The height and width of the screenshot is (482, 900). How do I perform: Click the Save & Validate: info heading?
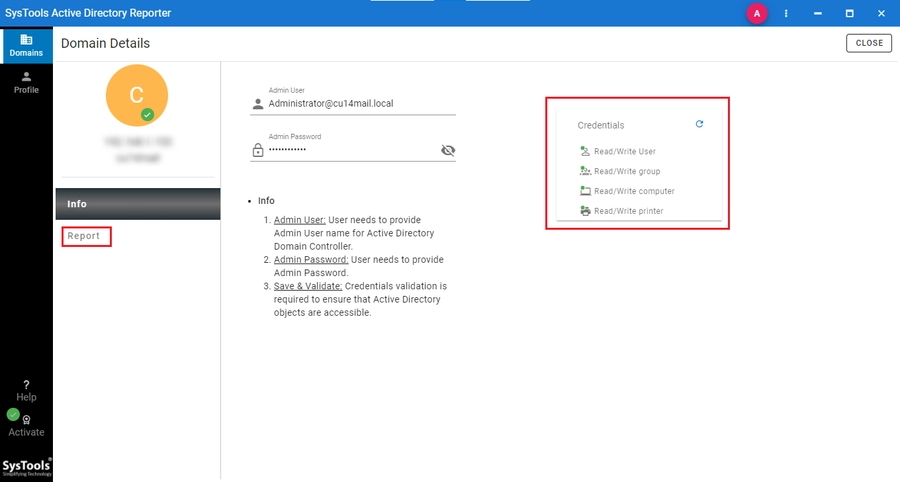[308, 286]
